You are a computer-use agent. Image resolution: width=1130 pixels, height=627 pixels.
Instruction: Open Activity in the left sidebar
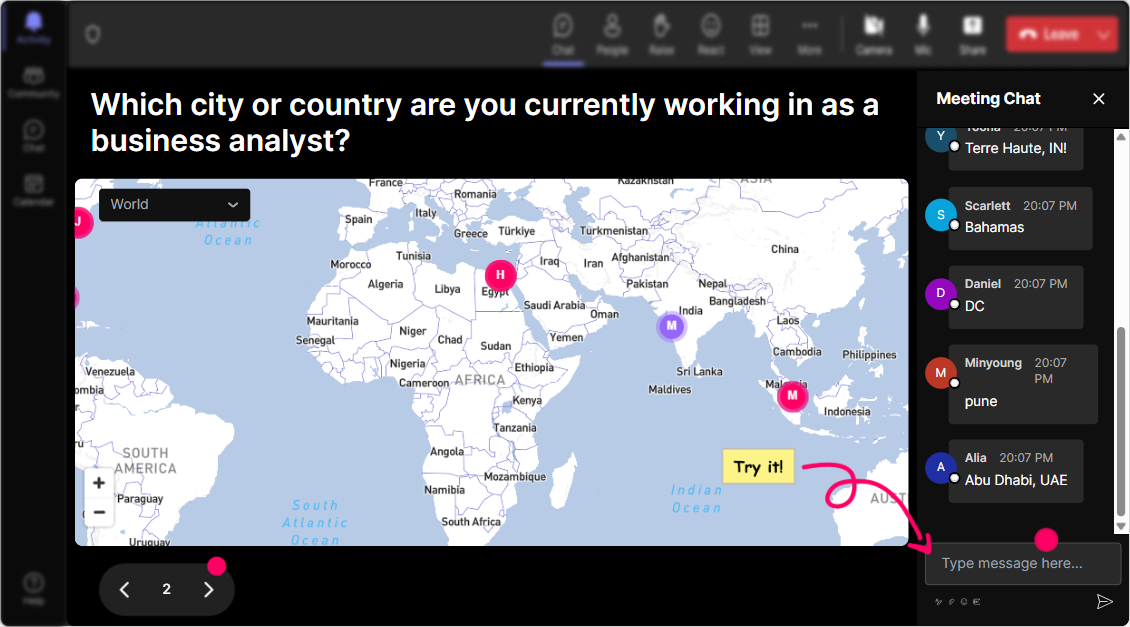point(34,27)
